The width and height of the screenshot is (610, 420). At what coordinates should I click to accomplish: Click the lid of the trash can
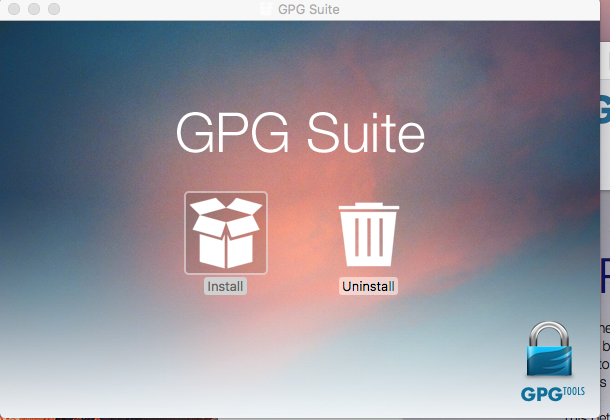[369, 208]
